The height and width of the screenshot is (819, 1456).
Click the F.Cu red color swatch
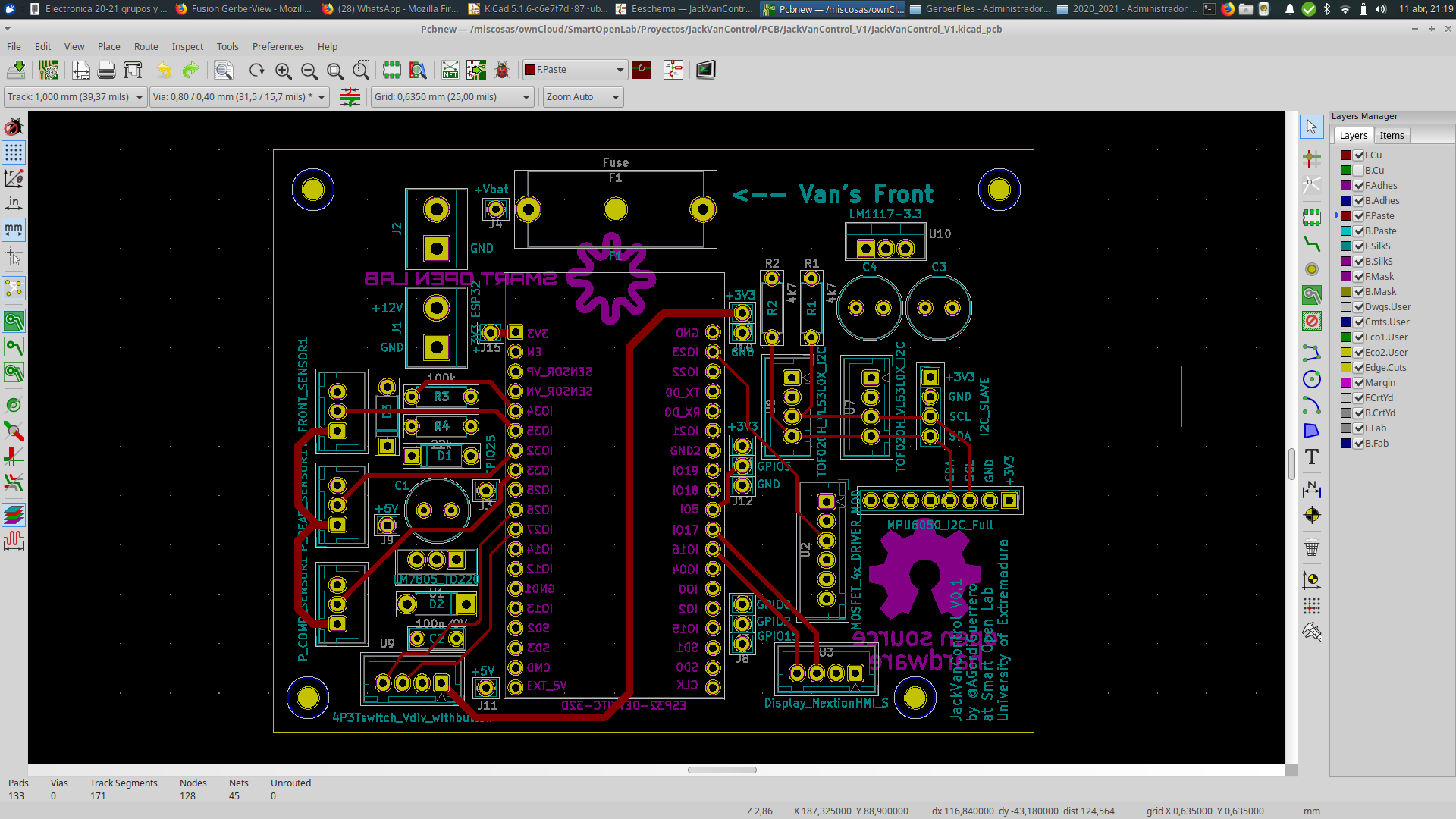click(x=1346, y=155)
